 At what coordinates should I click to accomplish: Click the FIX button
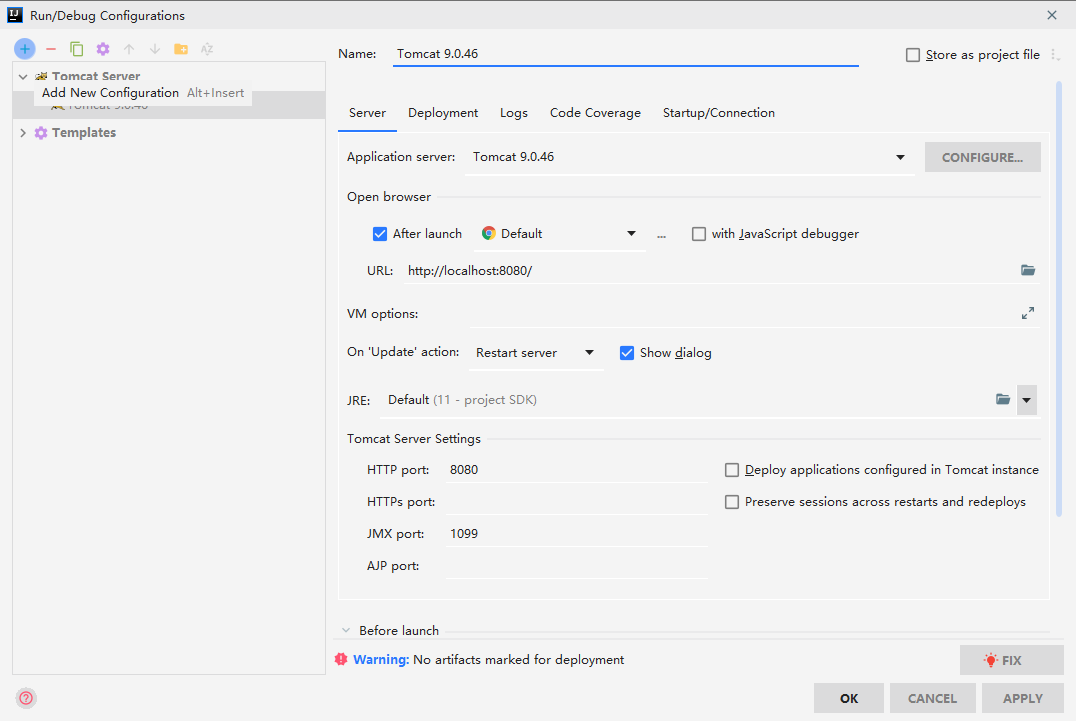pos(1011,660)
